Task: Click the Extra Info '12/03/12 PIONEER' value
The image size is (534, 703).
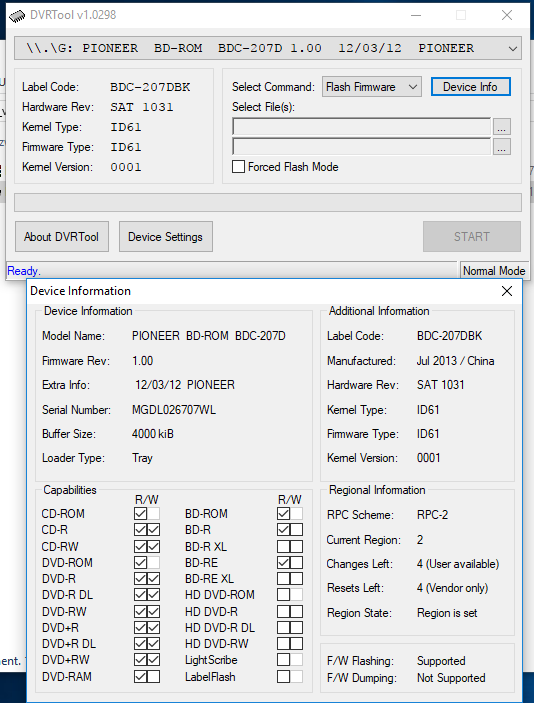Action: point(185,385)
